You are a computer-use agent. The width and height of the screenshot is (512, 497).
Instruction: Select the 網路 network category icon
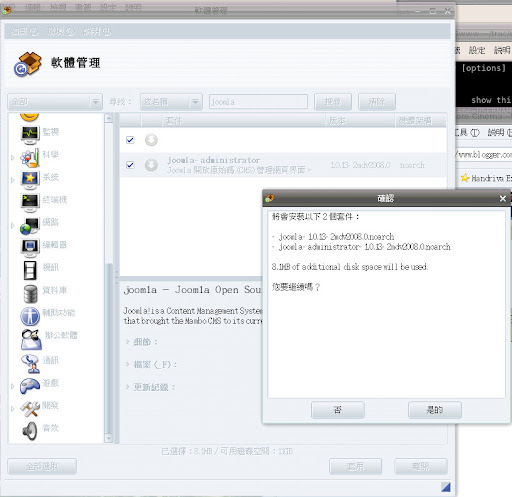coord(30,225)
